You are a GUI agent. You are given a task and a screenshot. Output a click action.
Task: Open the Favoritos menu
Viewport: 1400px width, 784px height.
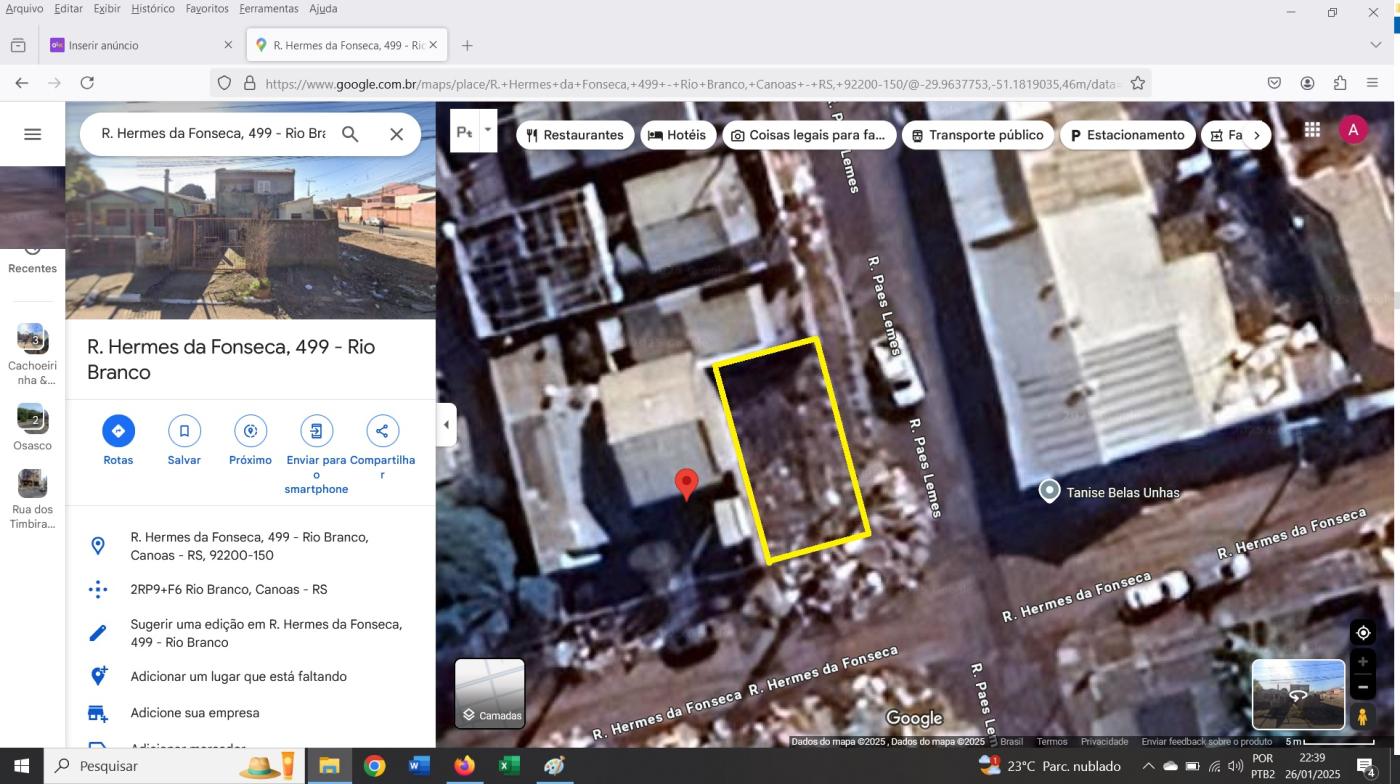(206, 9)
